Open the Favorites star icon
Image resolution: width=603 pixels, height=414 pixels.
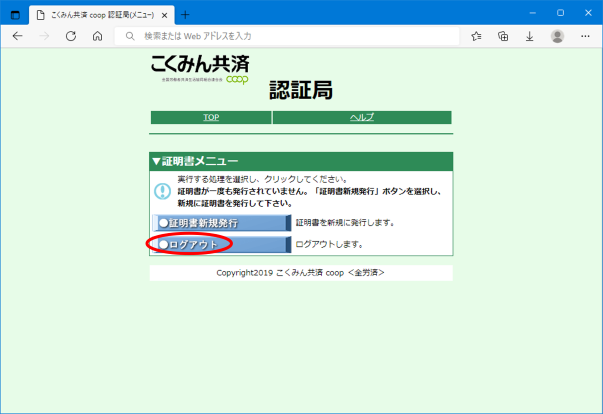coord(476,36)
